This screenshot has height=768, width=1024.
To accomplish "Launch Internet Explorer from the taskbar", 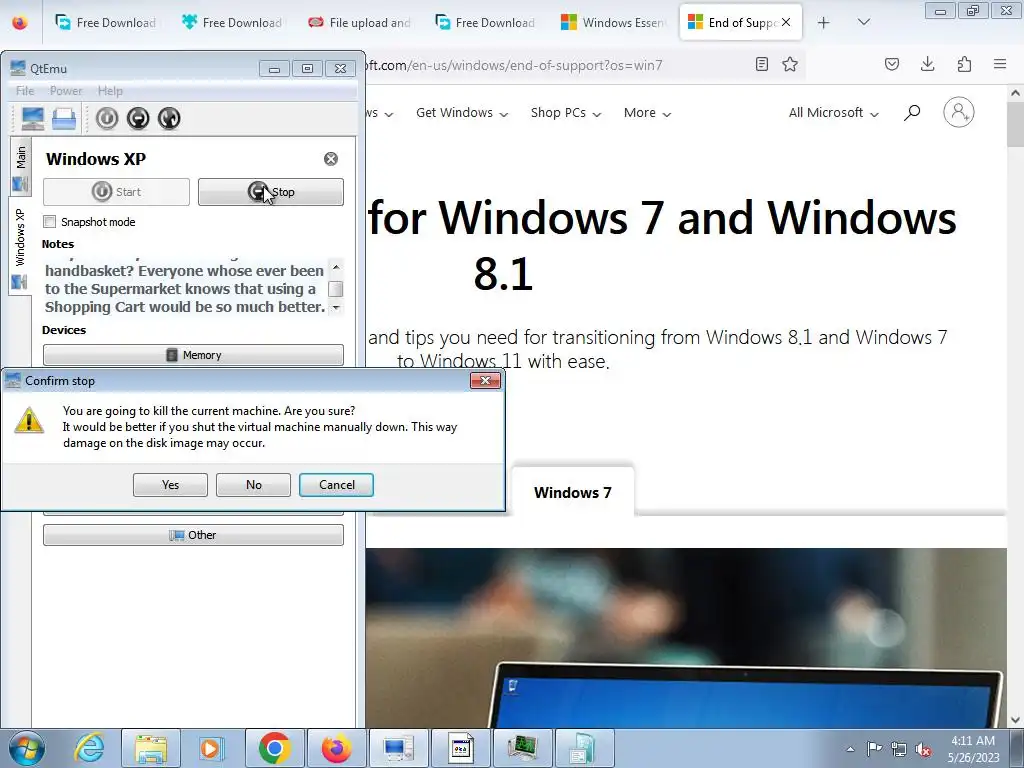I will [89, 748].
